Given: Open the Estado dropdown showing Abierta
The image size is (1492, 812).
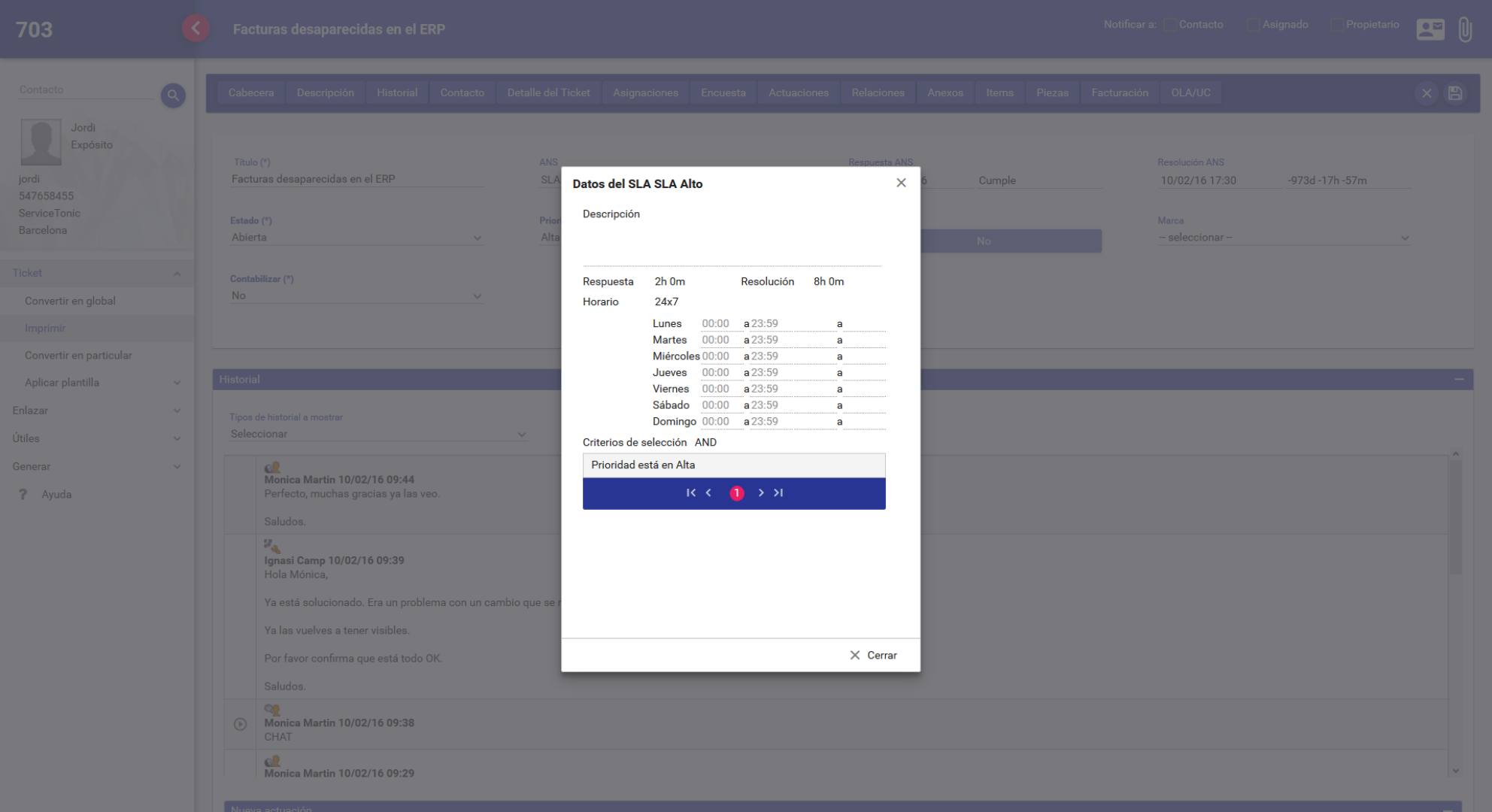Looking at the screenshot, I should pyautogui.click(x=356, y=238).
